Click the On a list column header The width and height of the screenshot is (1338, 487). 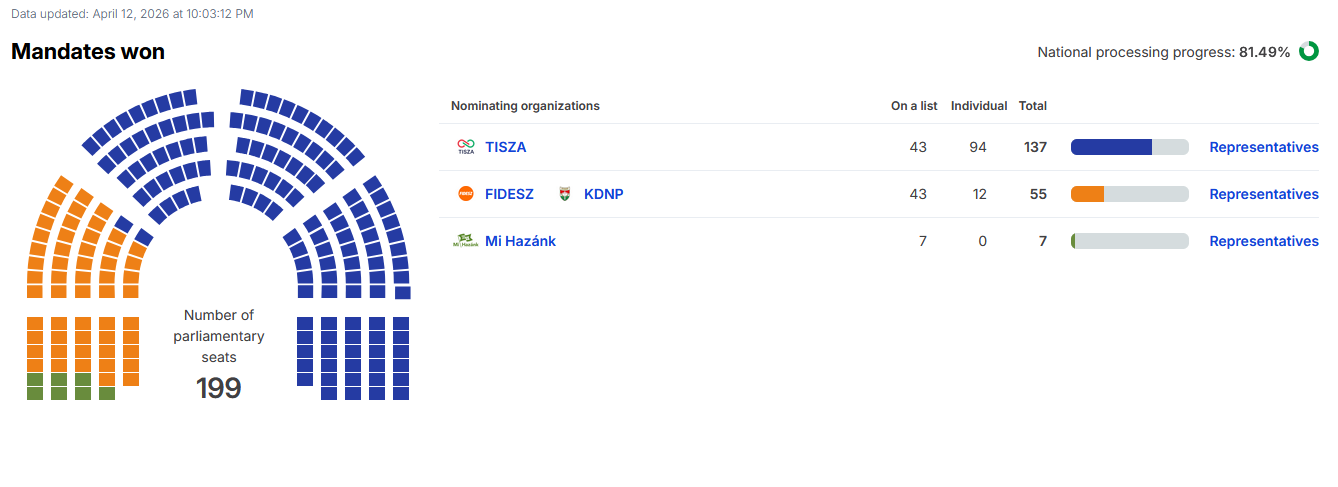point(914,106)
